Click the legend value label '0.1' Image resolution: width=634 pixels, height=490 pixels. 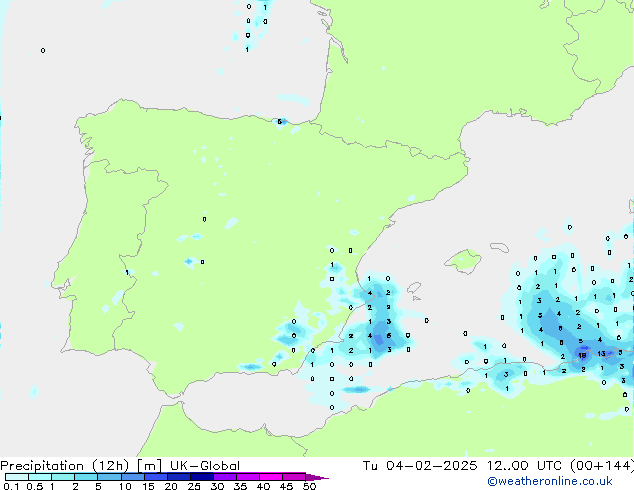pos(11,486)
